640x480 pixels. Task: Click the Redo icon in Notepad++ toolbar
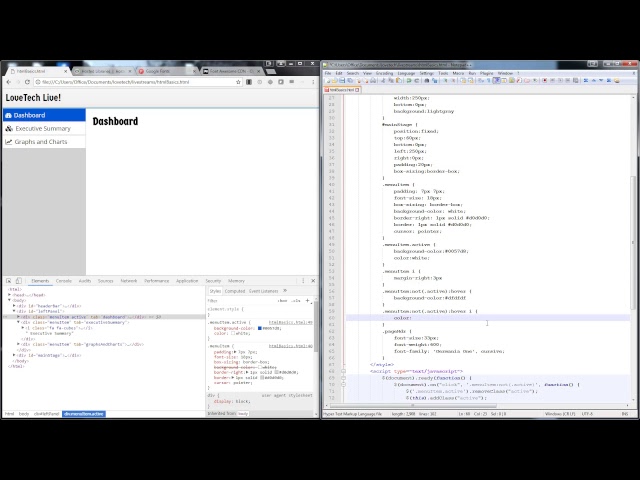click(x=416, y=80)
